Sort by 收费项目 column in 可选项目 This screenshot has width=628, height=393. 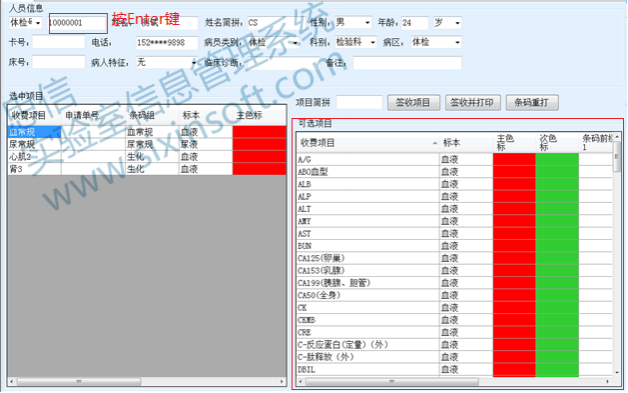coord(368,143)
